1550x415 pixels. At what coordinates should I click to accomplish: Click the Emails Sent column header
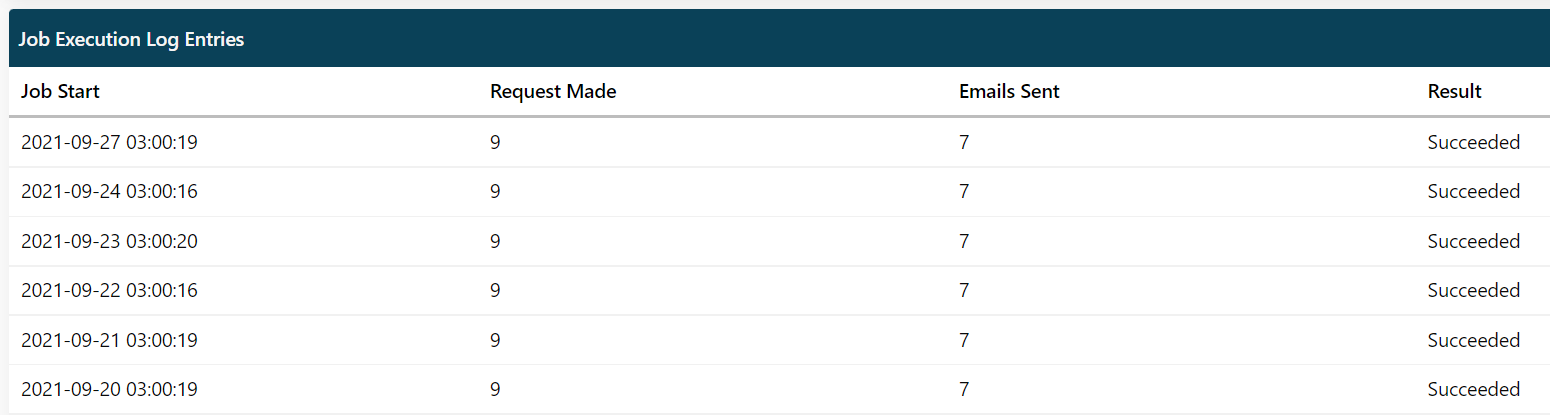tap(1009, 92)
